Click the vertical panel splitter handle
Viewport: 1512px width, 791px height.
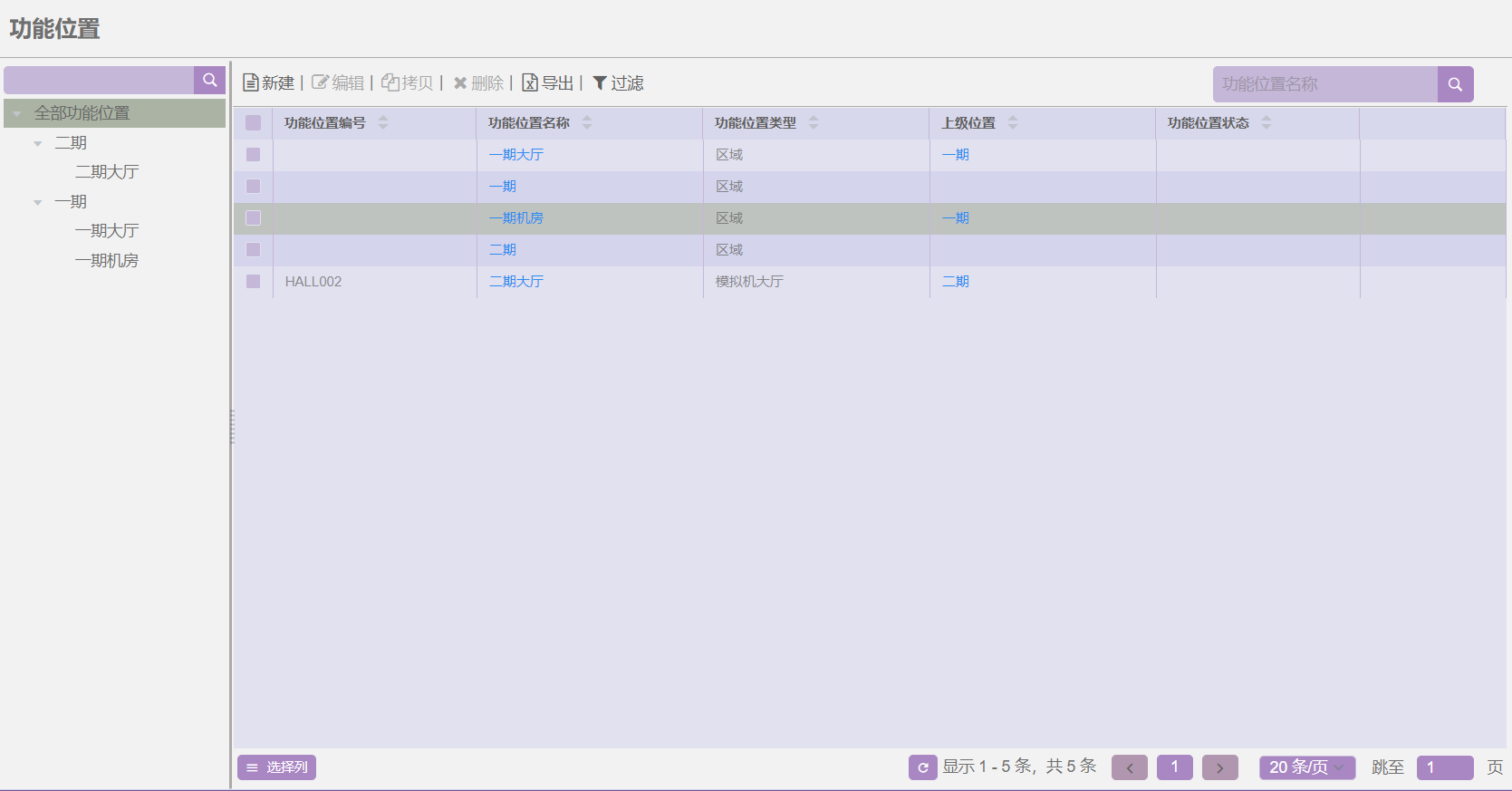tap(232, 427)
